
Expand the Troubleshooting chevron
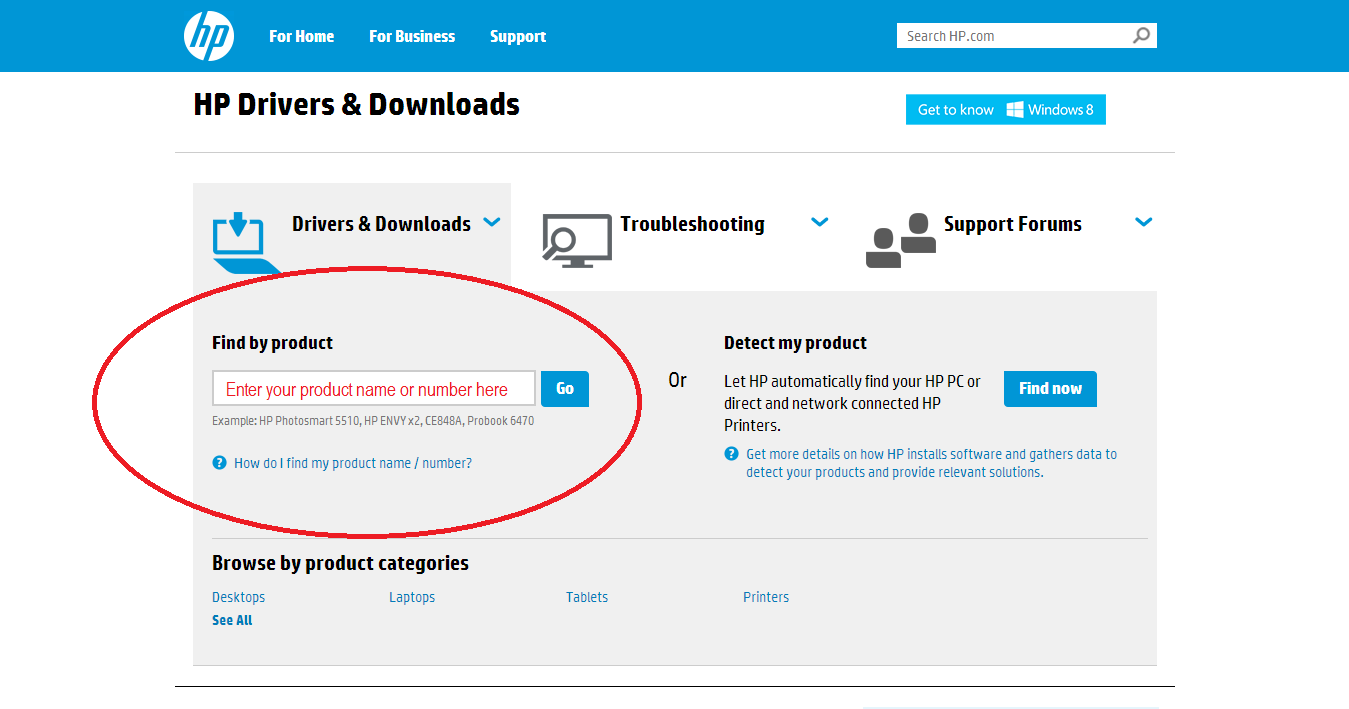[820, 222]
